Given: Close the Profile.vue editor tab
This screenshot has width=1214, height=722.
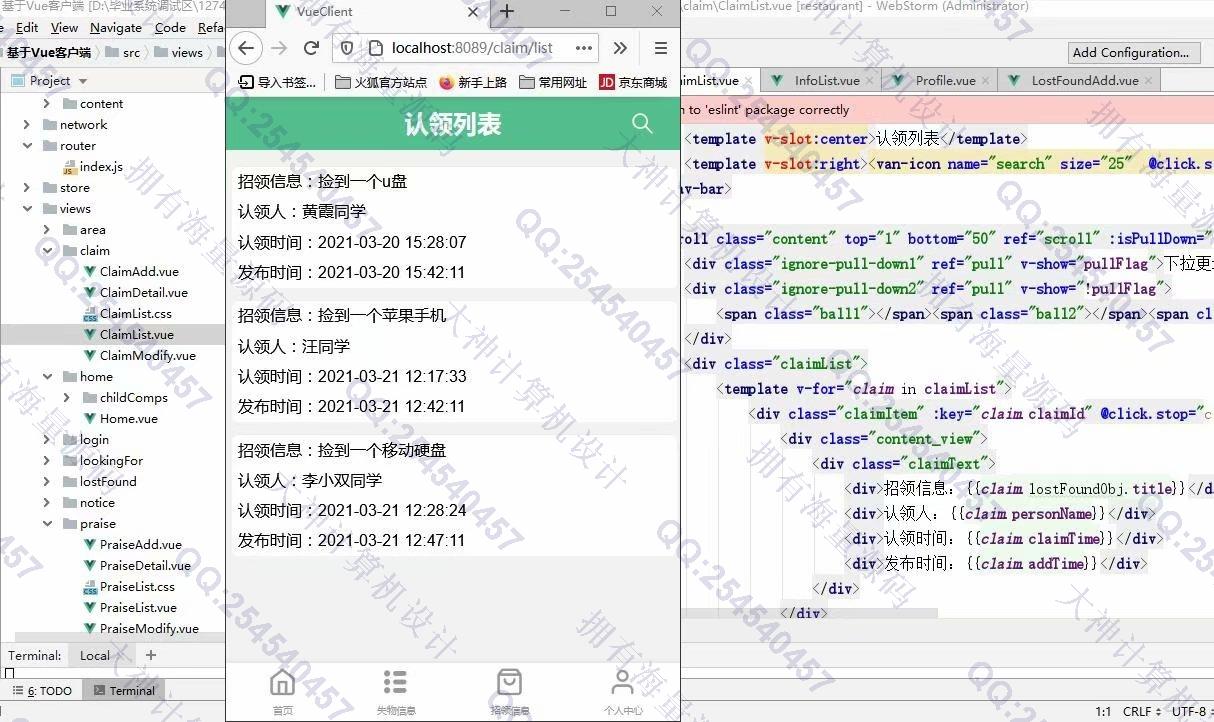Looking at the screenshot, I should (x=985, y=81).
